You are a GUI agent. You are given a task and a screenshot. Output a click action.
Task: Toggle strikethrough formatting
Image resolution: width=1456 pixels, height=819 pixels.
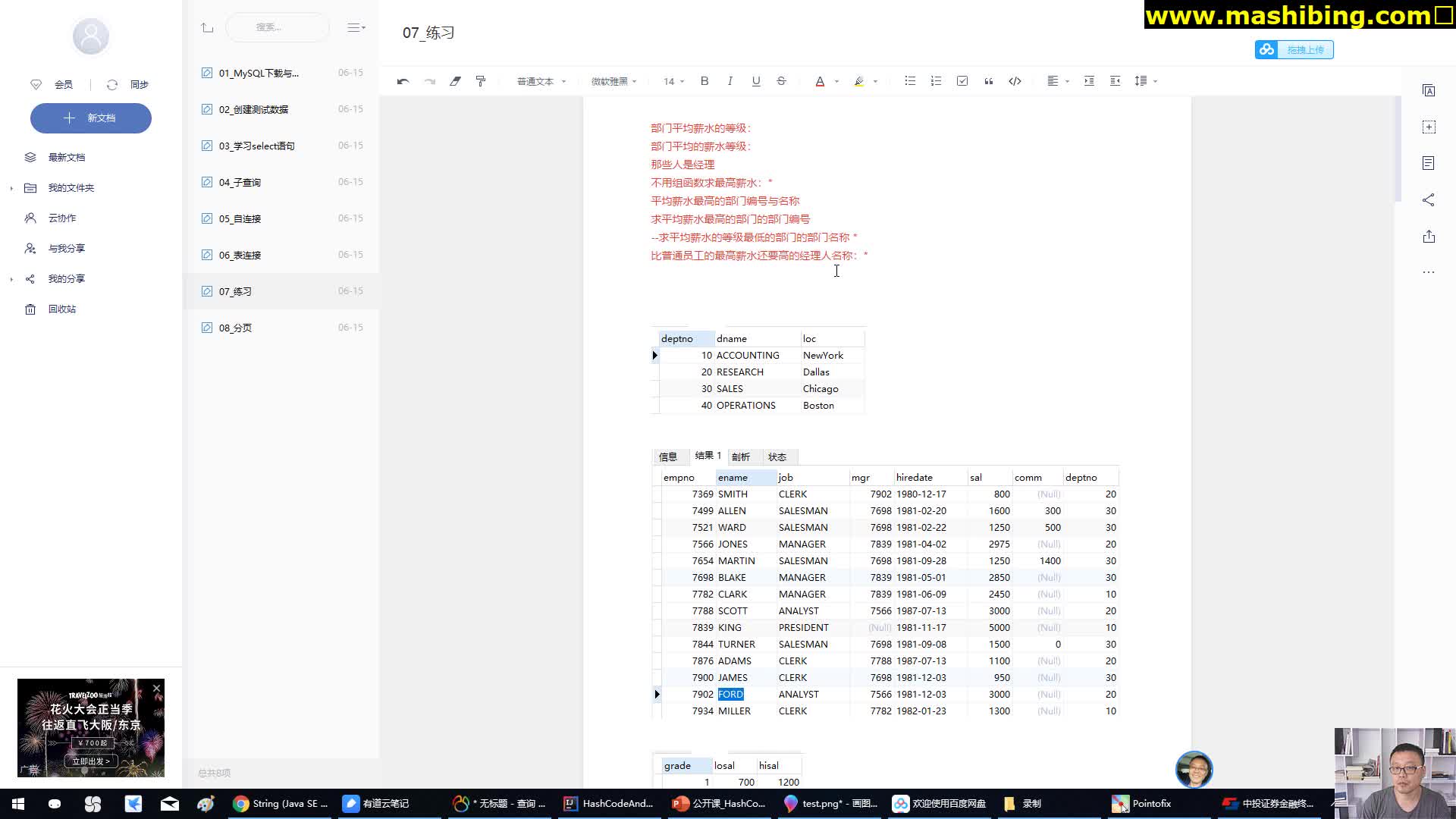(781, 81)
